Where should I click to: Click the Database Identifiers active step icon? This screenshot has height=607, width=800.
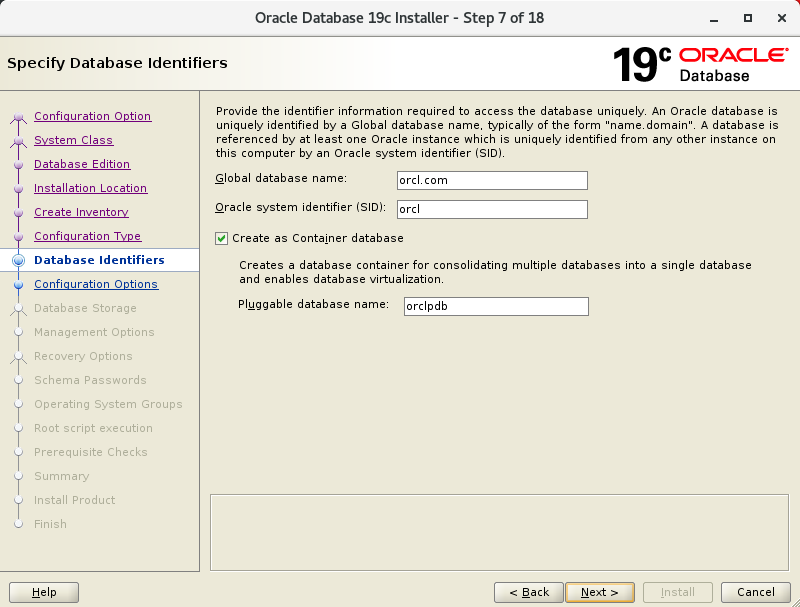click(19, 260)
